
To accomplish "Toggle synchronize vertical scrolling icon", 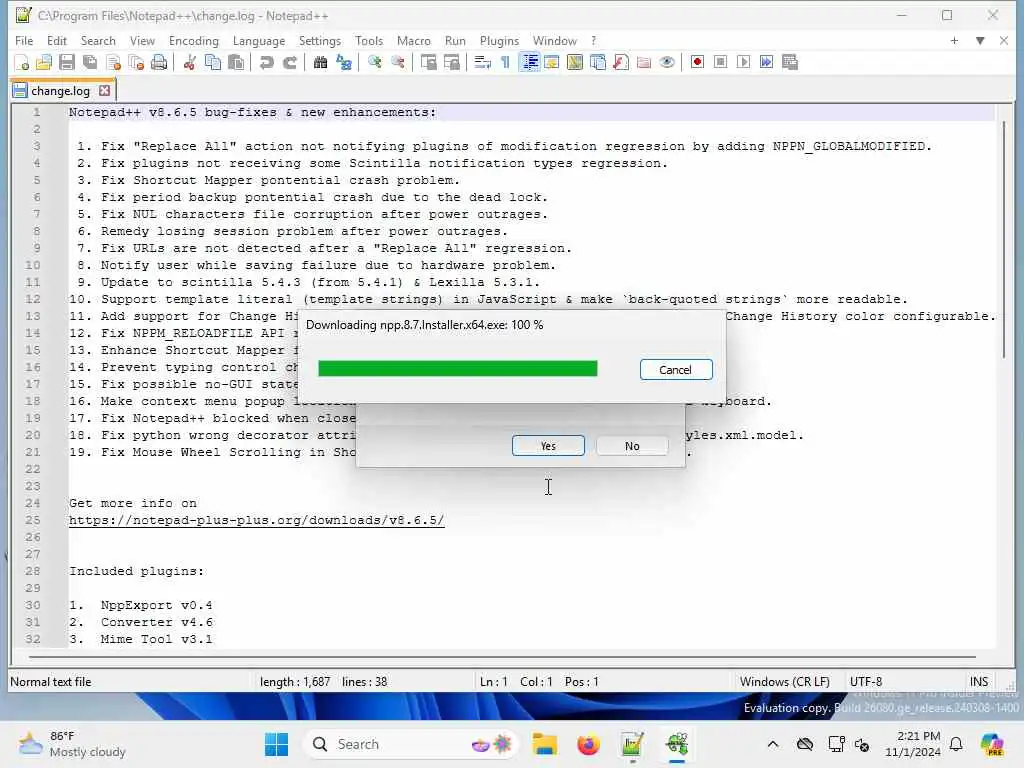I will tap(428, 63).
